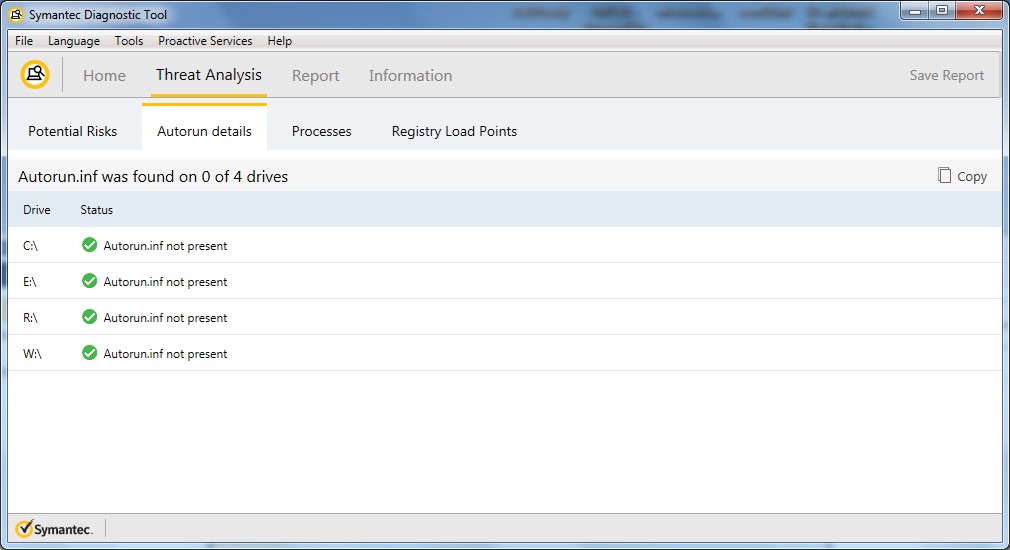Open the Tools menu
The image size is (1010, 550).
129,41
